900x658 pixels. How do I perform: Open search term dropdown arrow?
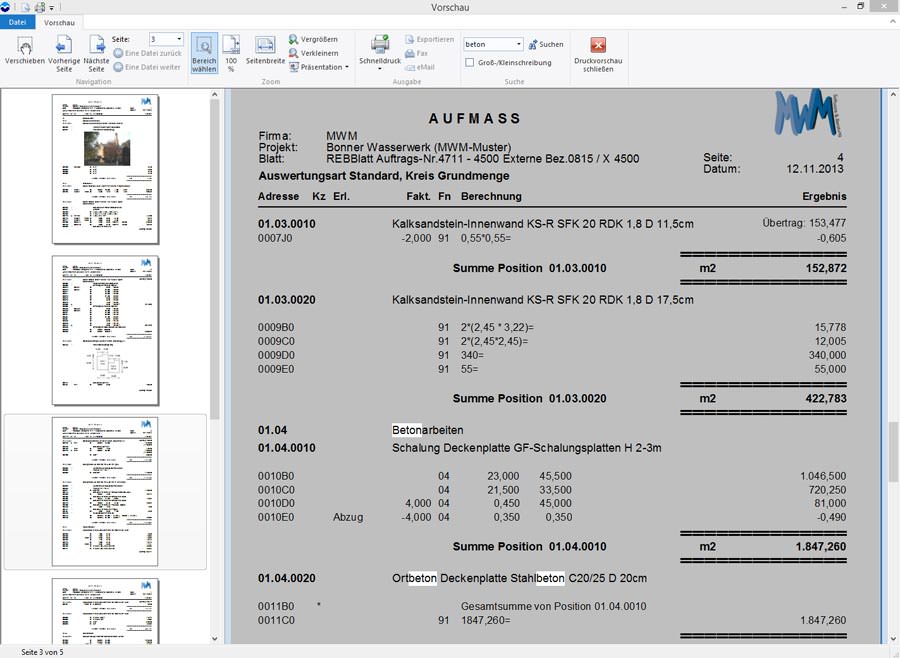point(518,44)
